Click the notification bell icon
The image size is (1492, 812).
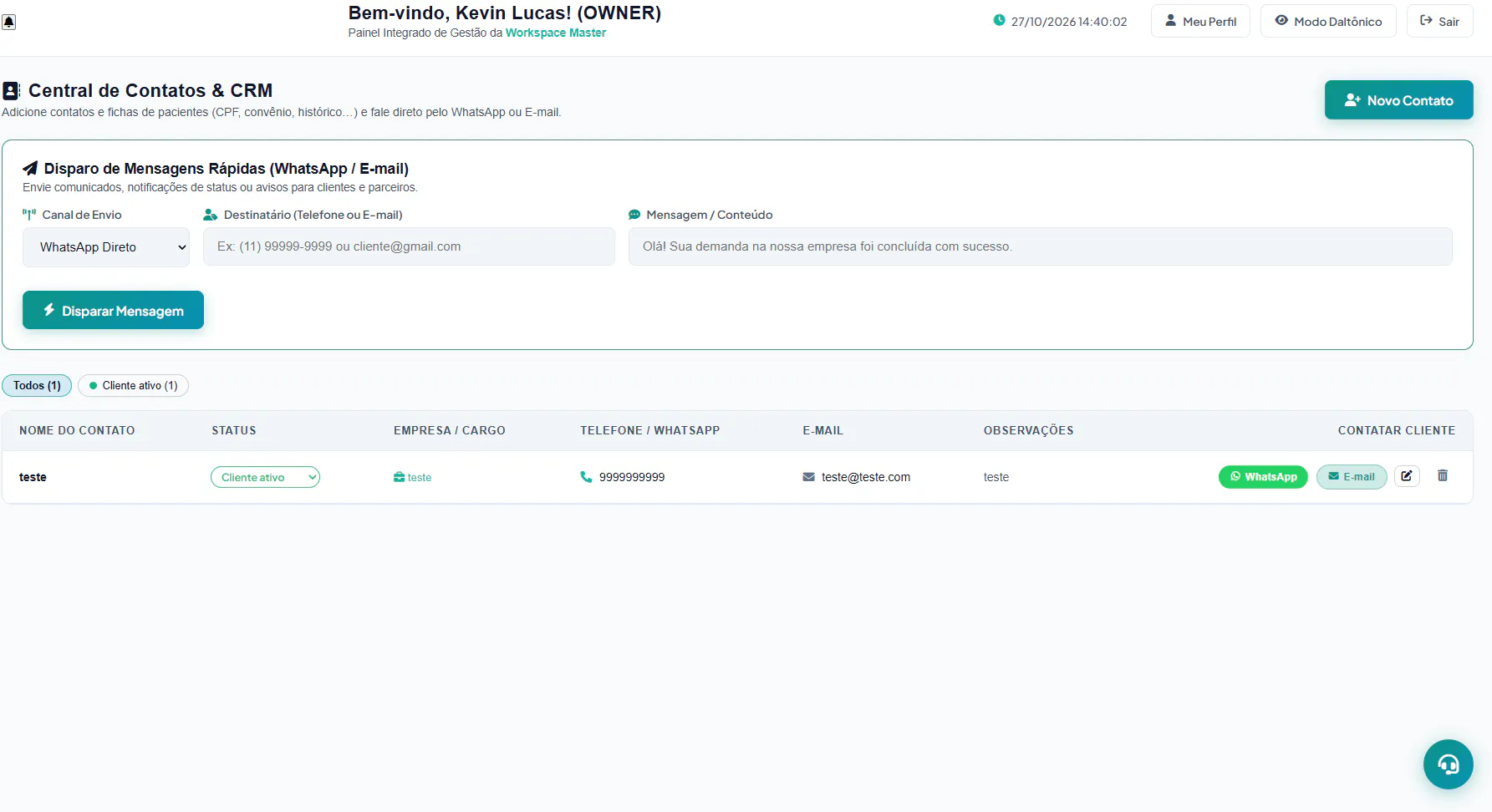(8, 22)
